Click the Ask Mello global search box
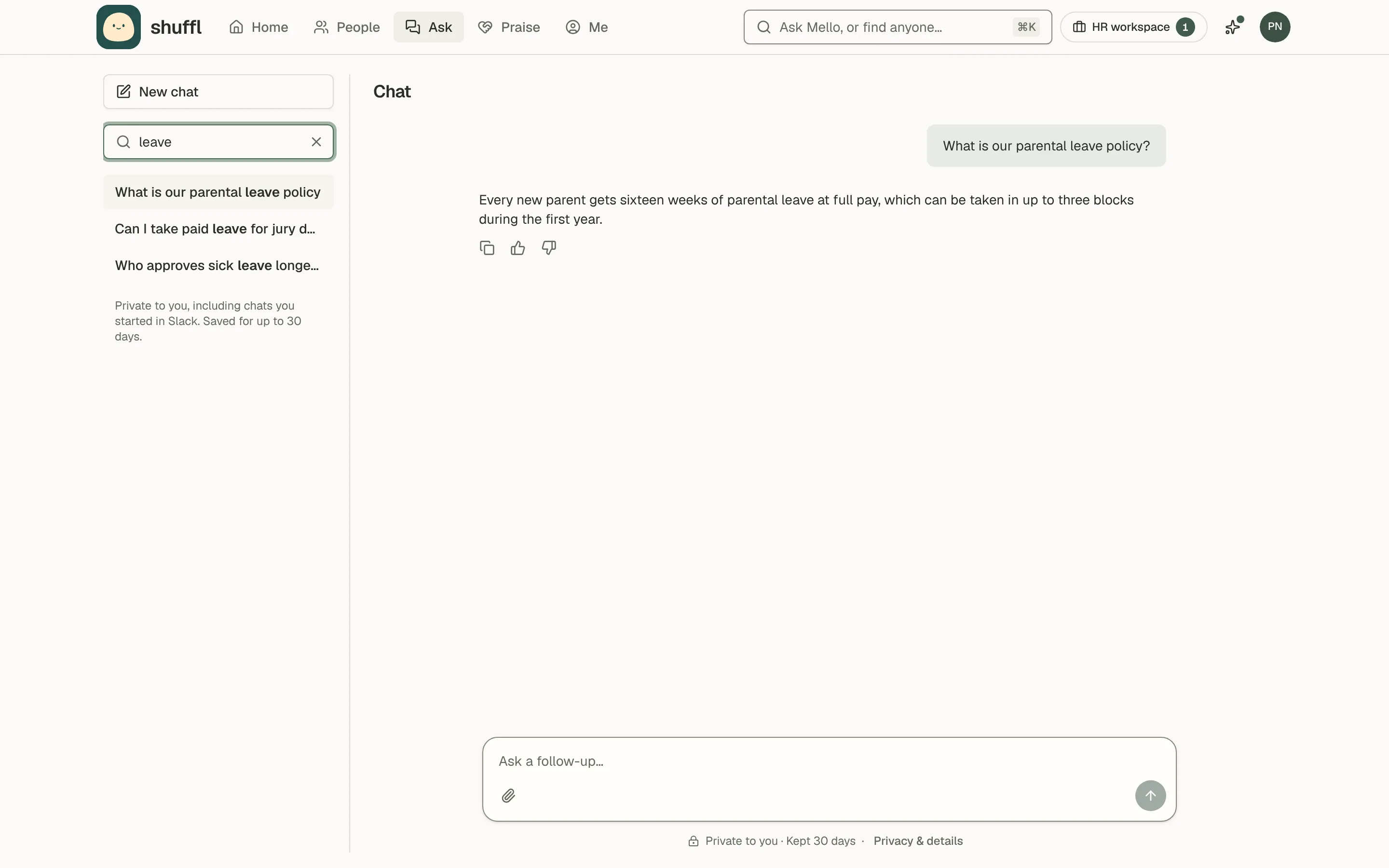 (x=898, y=27)
